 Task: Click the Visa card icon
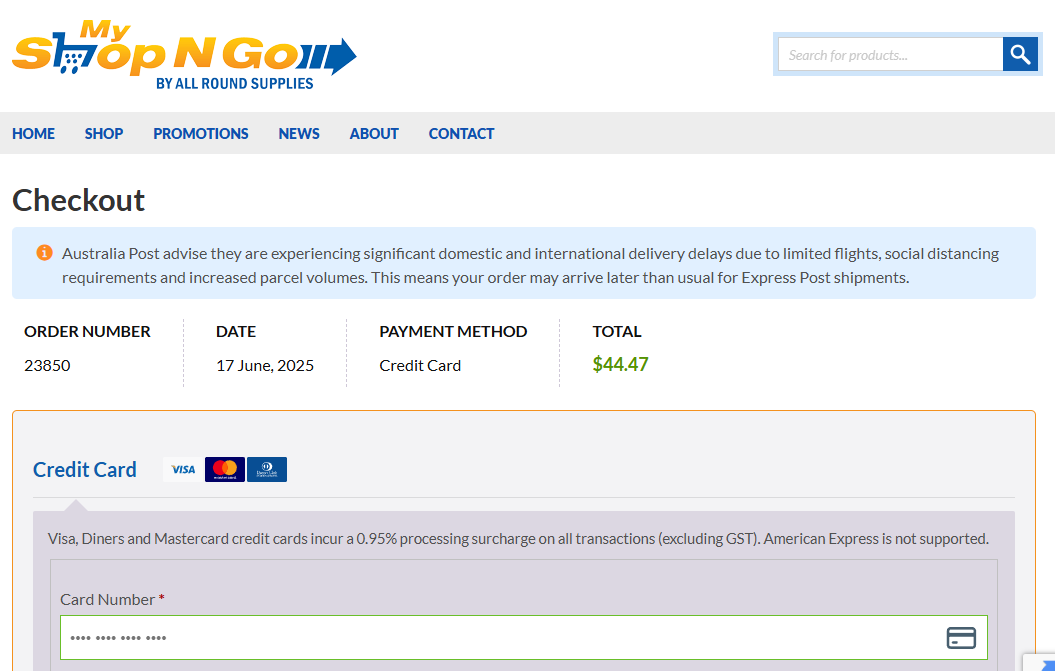[x=183, y=470]
